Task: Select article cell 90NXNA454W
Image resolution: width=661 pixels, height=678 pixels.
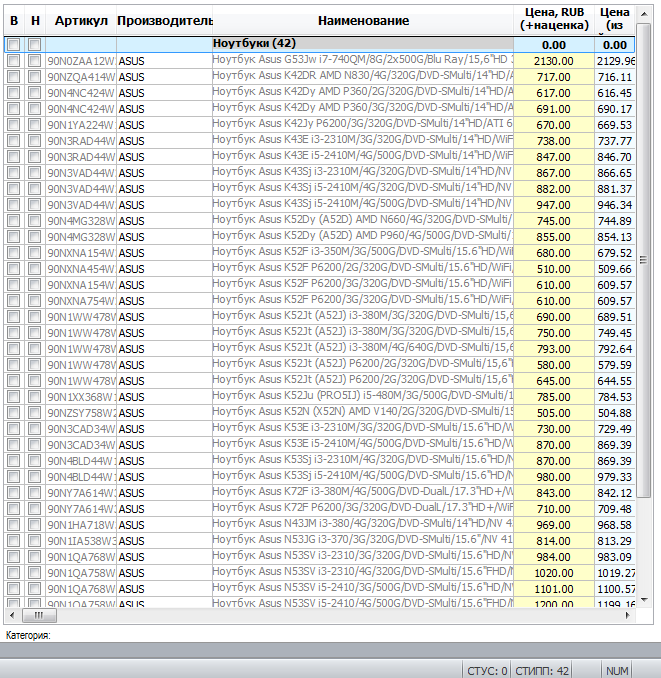Action: click(x=81, y=269)
